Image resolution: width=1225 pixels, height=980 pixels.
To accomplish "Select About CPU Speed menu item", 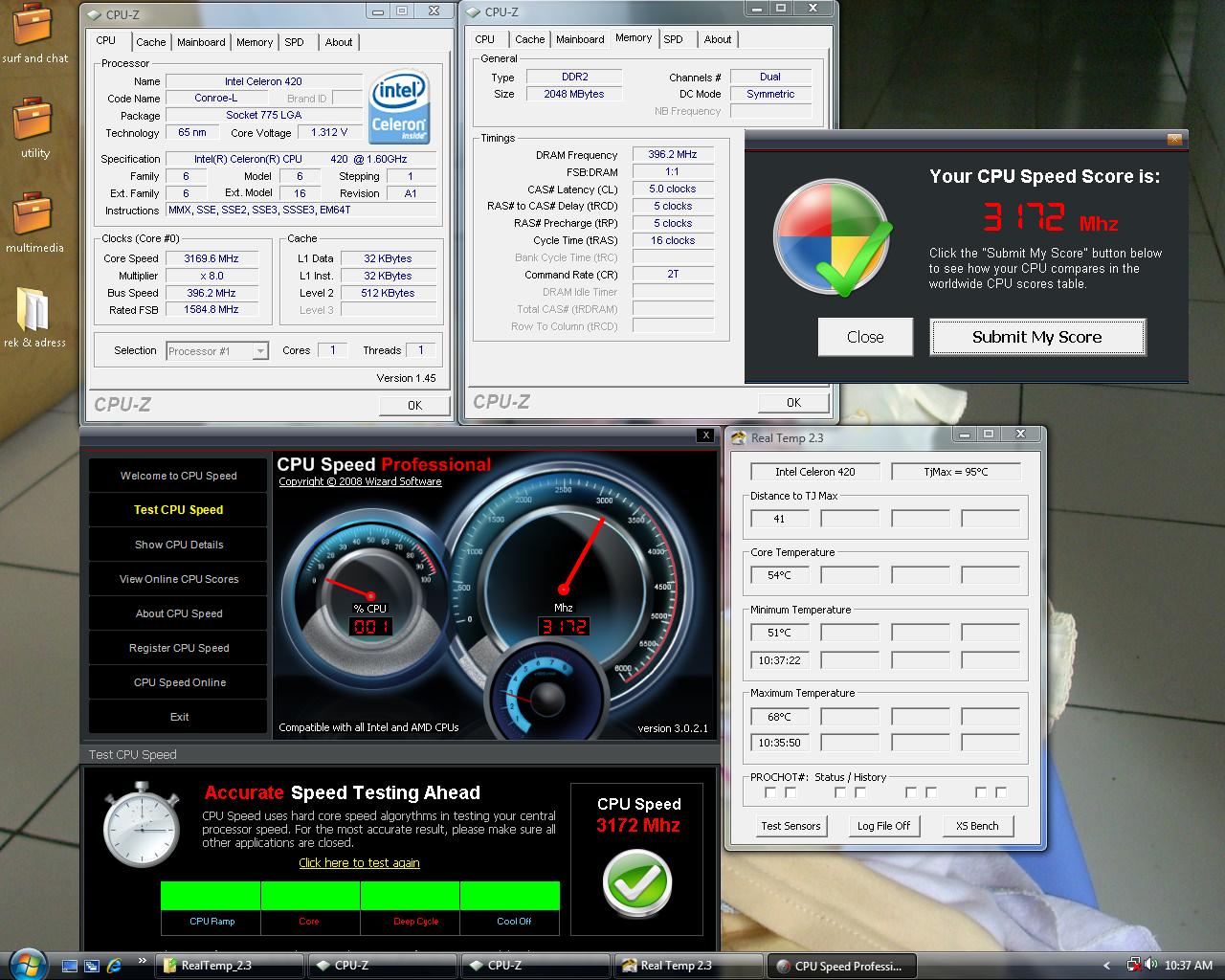I will (x=179, y=613).
